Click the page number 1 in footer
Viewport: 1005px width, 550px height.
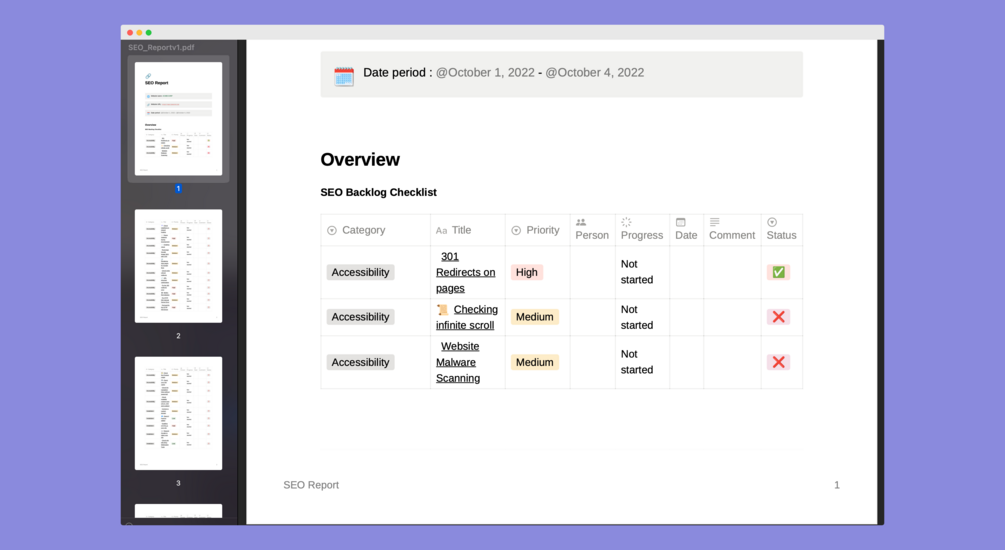836,485
